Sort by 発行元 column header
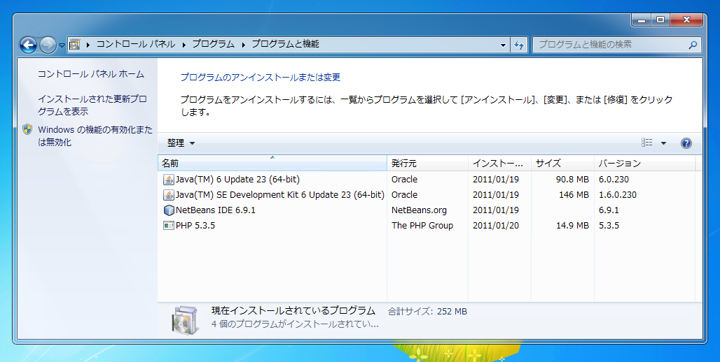720x362 pixels. (428, 163)
